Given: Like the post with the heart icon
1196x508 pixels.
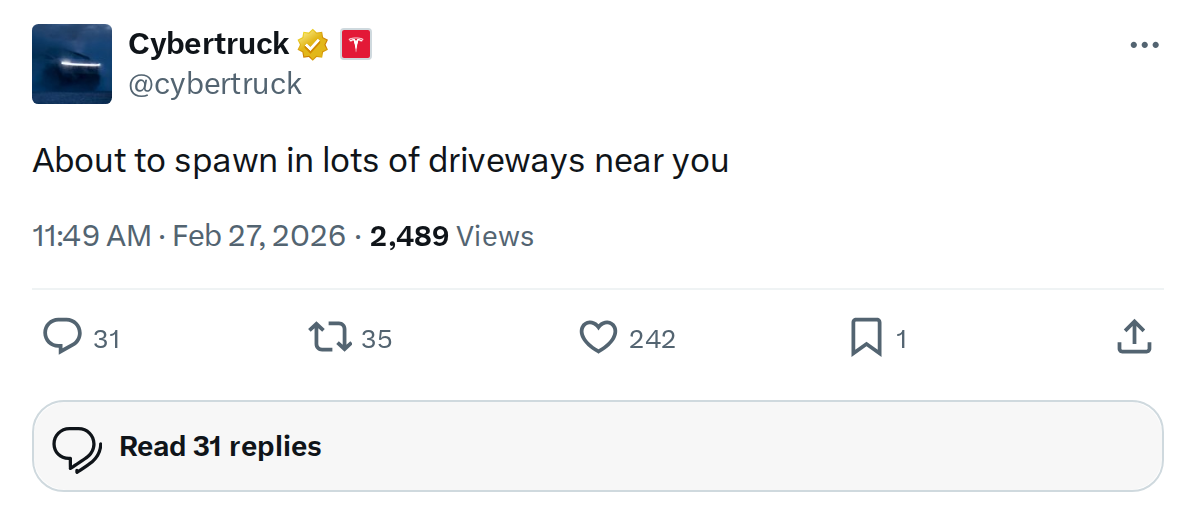Looking at the screenshot, I should tap(598, 338).
